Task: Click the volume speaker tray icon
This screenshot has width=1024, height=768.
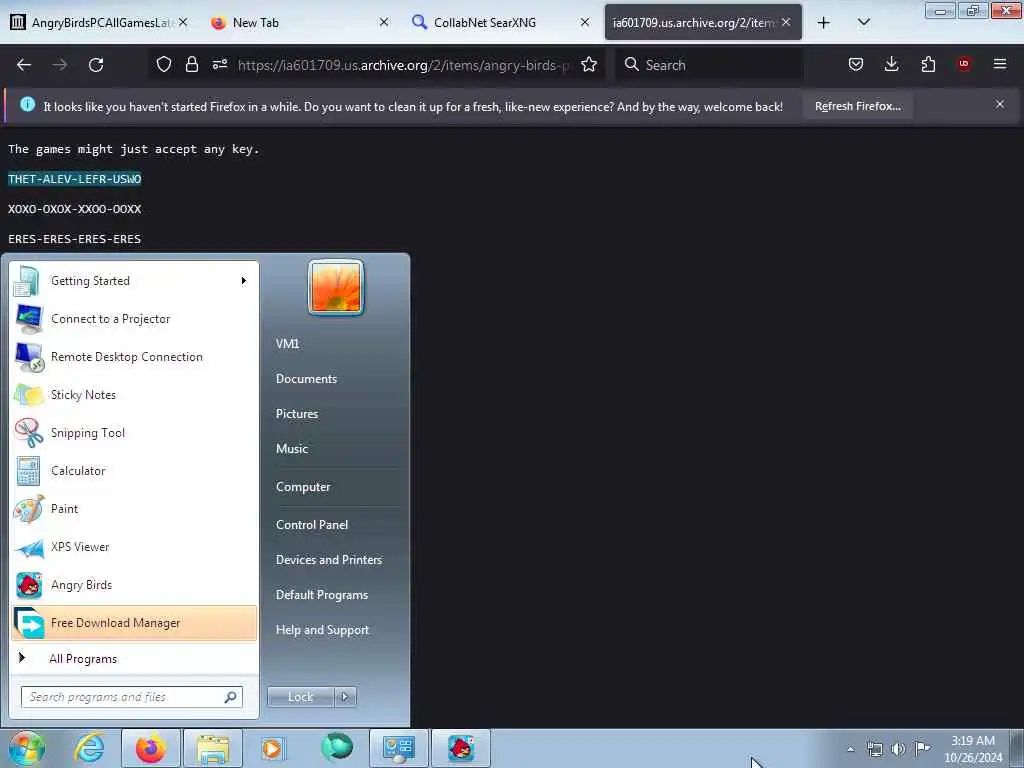Action: click(x=899, y=749)
